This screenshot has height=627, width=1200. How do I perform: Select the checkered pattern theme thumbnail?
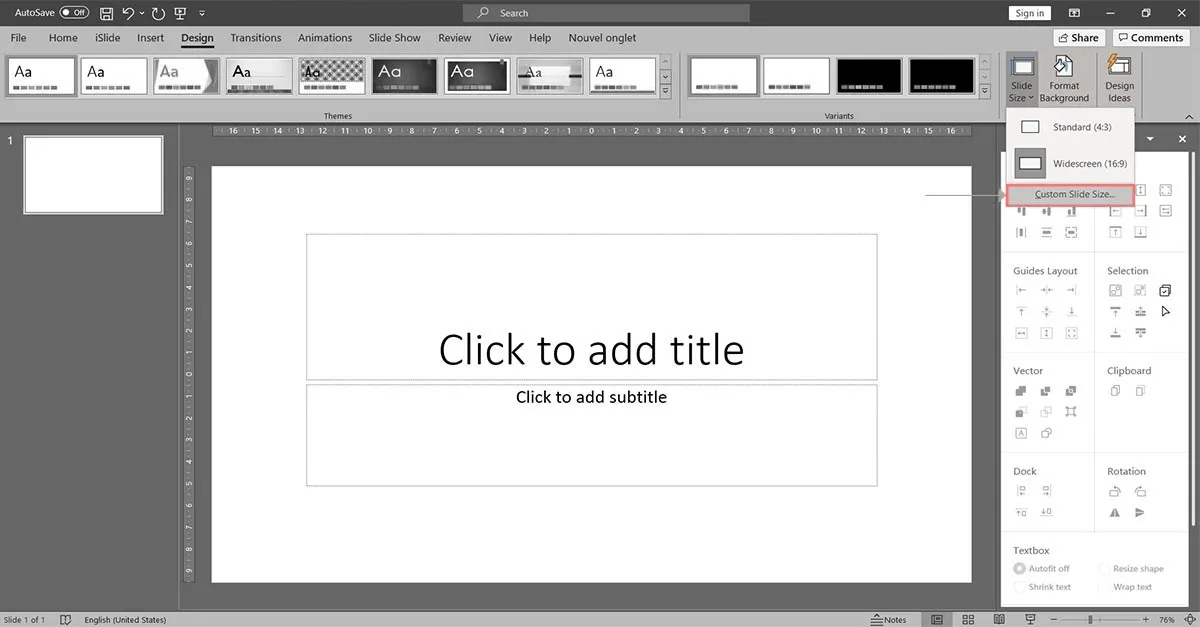point(332,76)
